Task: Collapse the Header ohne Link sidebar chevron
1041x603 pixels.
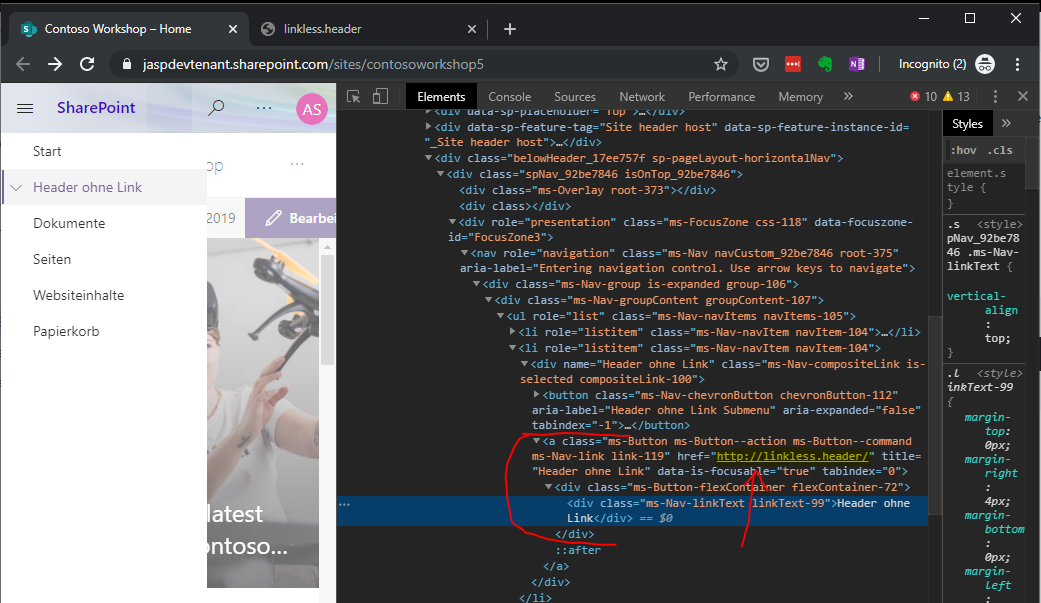Action: (x=17, y=186)
